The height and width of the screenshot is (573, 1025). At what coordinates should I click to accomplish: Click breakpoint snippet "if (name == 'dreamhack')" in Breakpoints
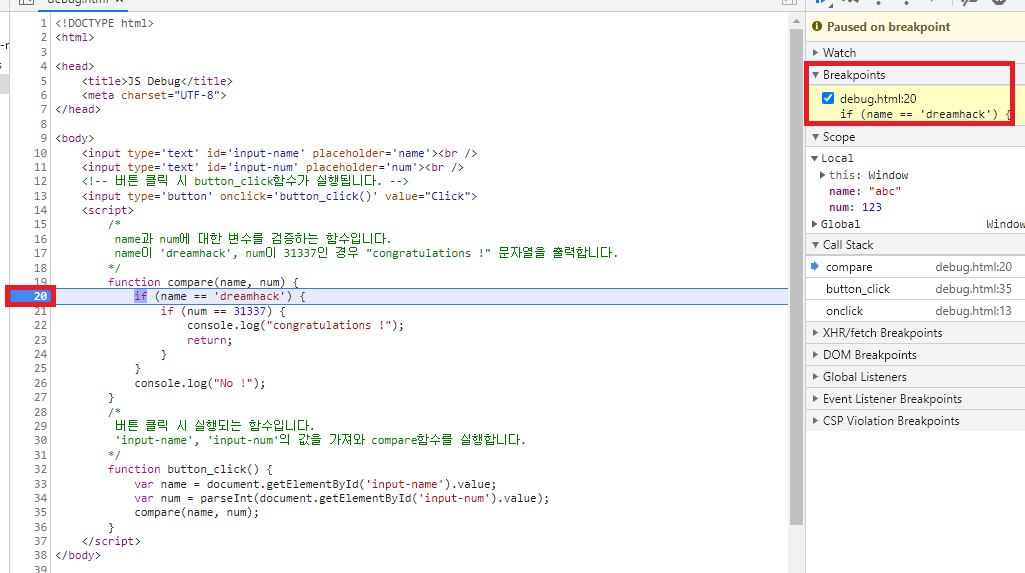pyautogui.click(x=924, y=114)
